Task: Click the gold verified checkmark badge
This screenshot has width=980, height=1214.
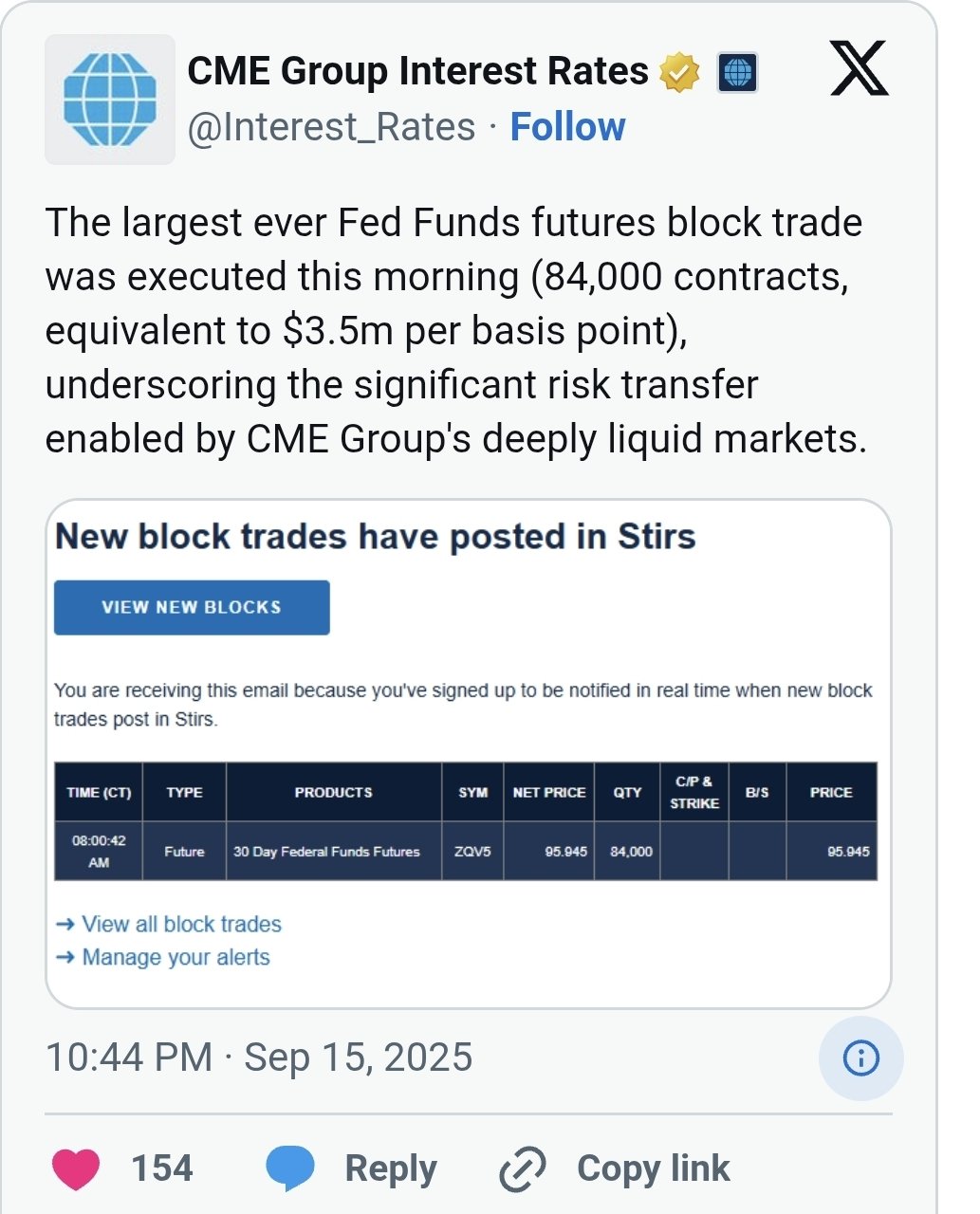Action: point(679,73)
